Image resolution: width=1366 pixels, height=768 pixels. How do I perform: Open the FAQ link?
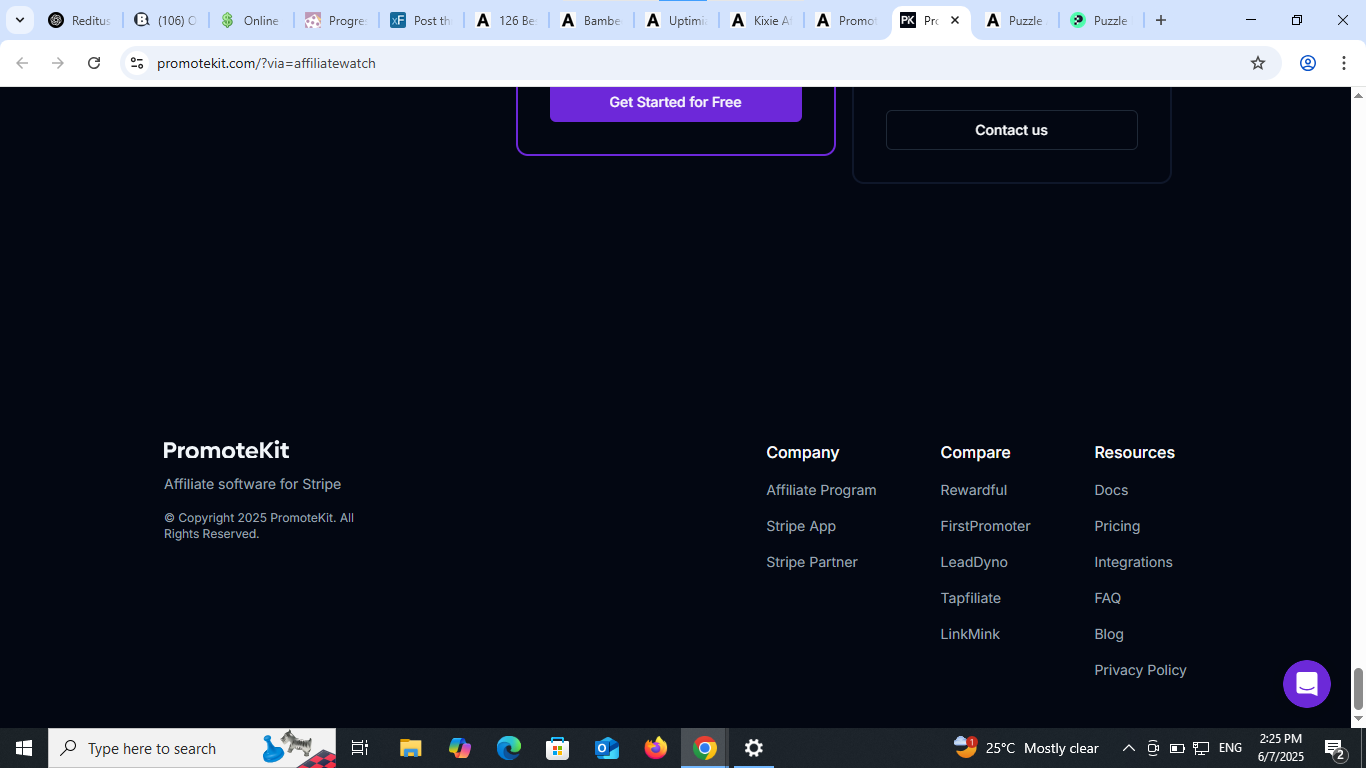coord(1107,598)
